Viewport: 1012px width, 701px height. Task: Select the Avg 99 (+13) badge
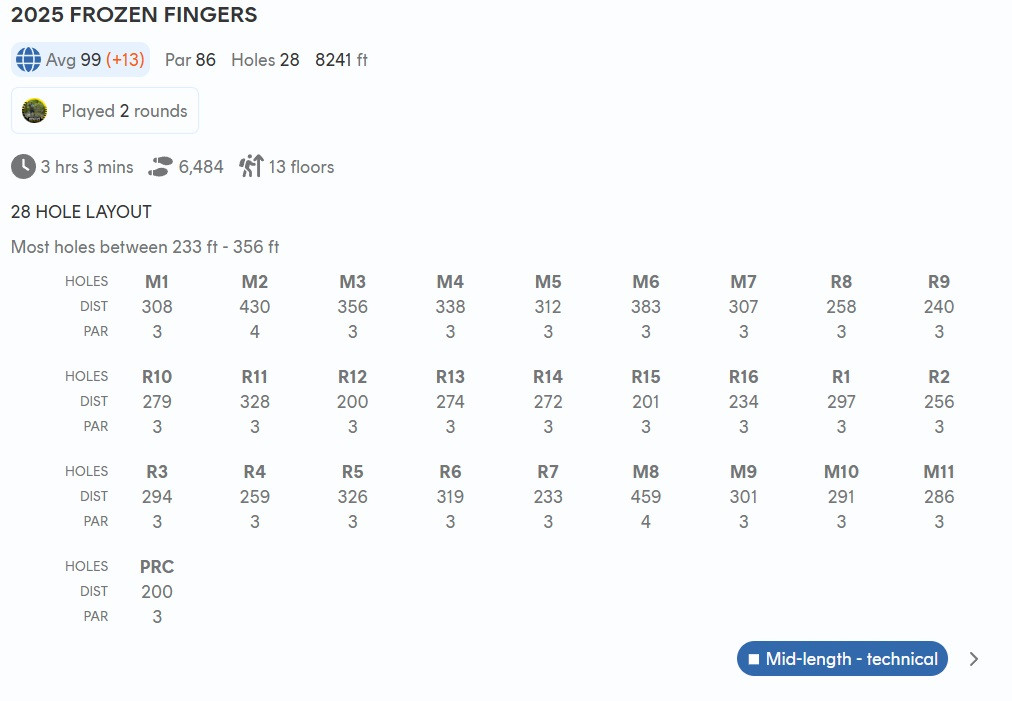pos(81,60)
